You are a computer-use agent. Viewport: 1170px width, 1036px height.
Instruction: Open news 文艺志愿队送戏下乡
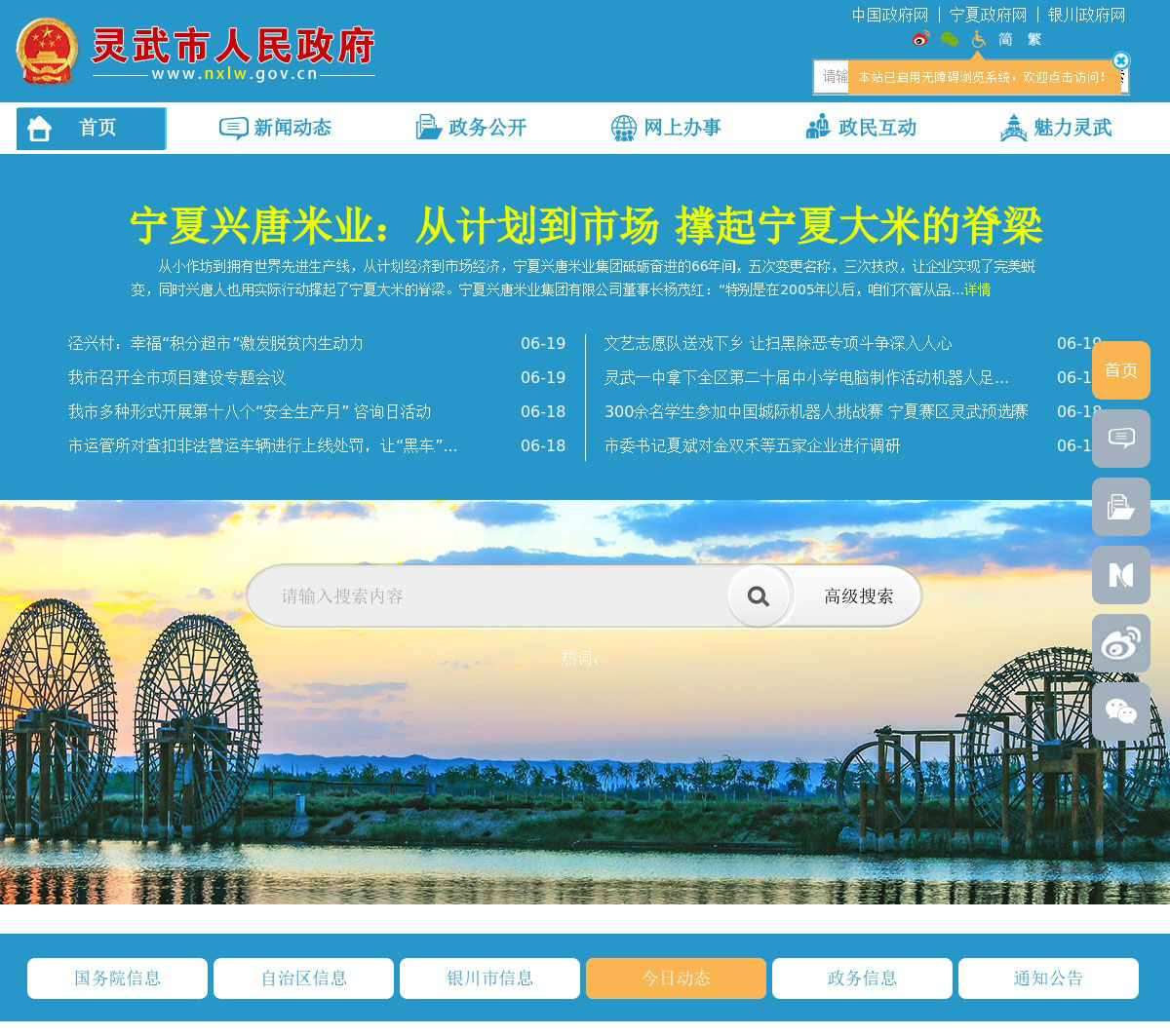click(778, 343)
